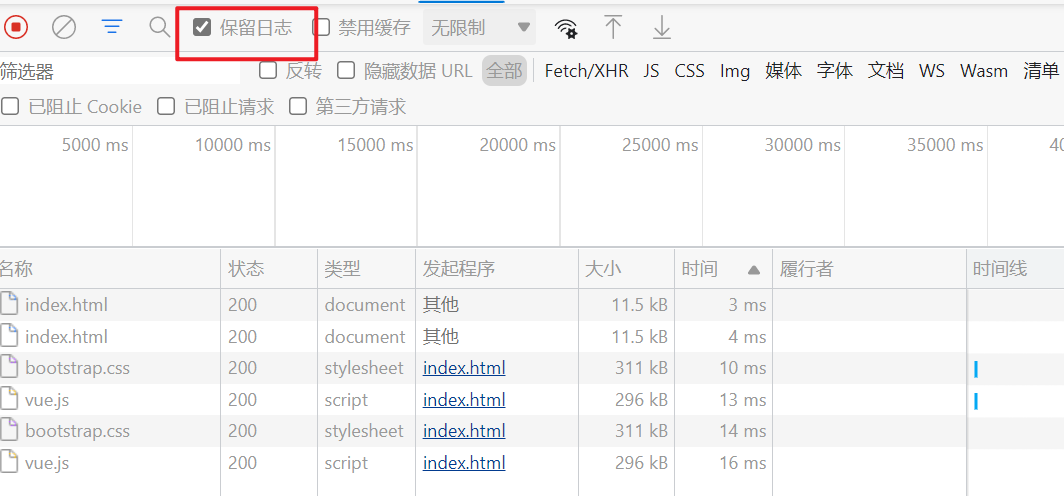
Task: Open the network search magnifier
Action: (159, 27)
